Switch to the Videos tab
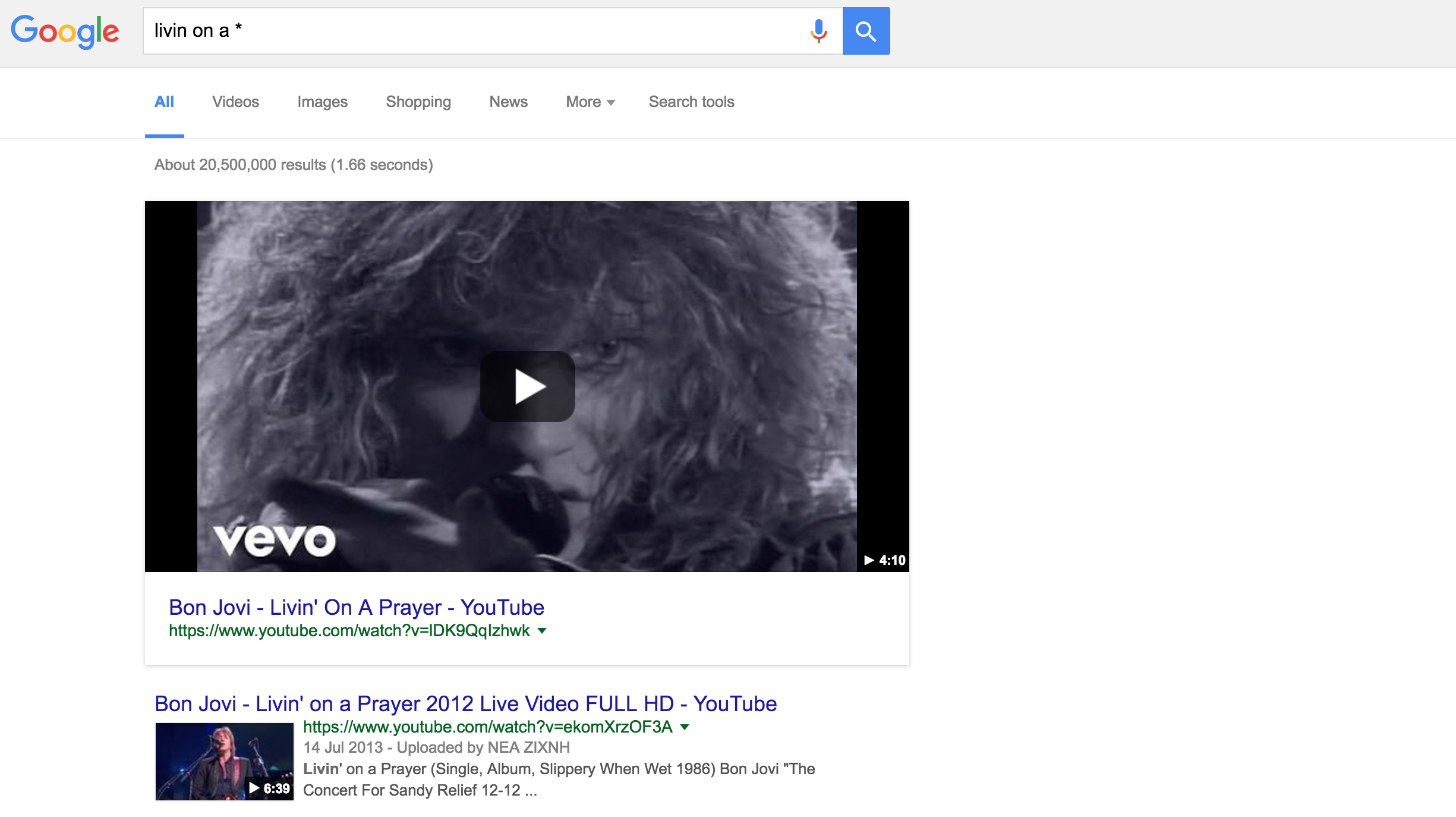 click(235, 102)
